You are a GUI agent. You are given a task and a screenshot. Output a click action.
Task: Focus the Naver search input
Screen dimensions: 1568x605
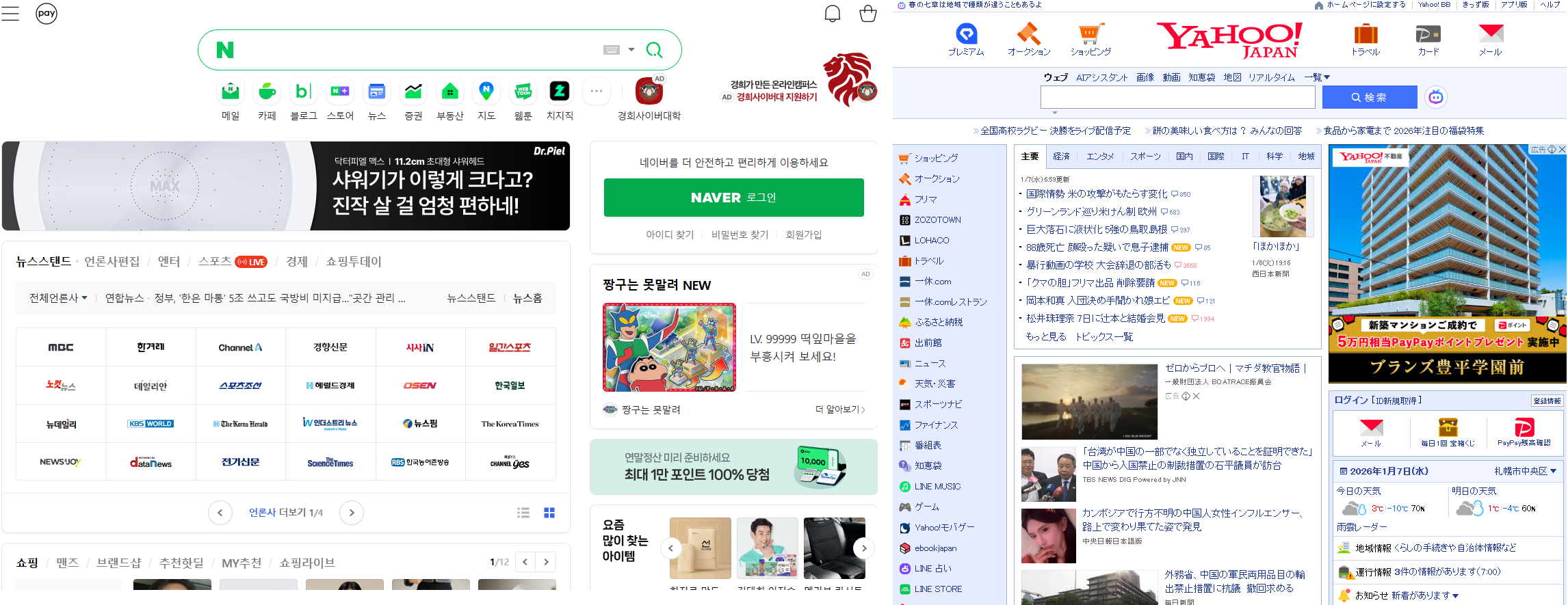(417, 50)
